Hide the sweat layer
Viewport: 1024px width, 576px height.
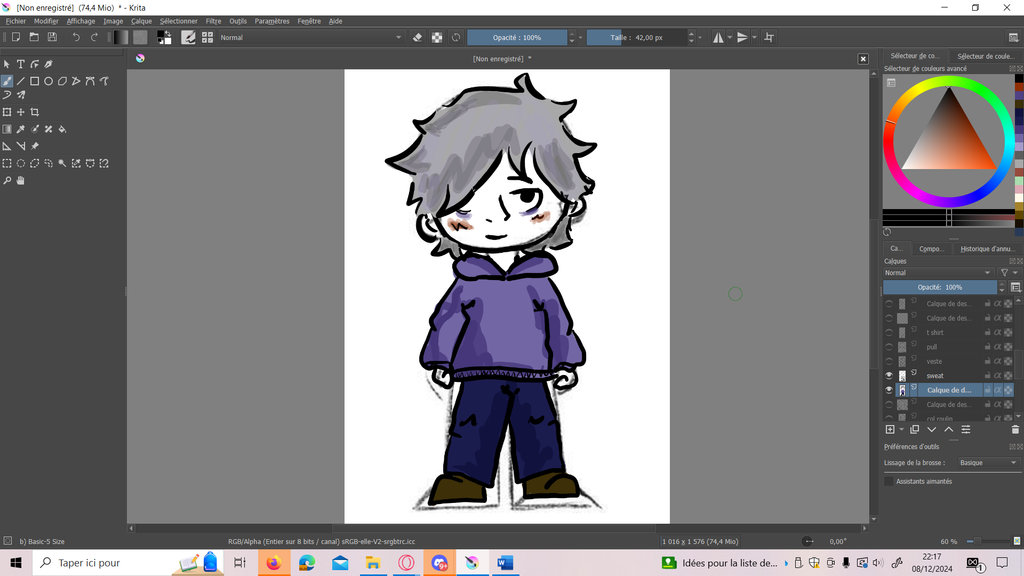889,376
